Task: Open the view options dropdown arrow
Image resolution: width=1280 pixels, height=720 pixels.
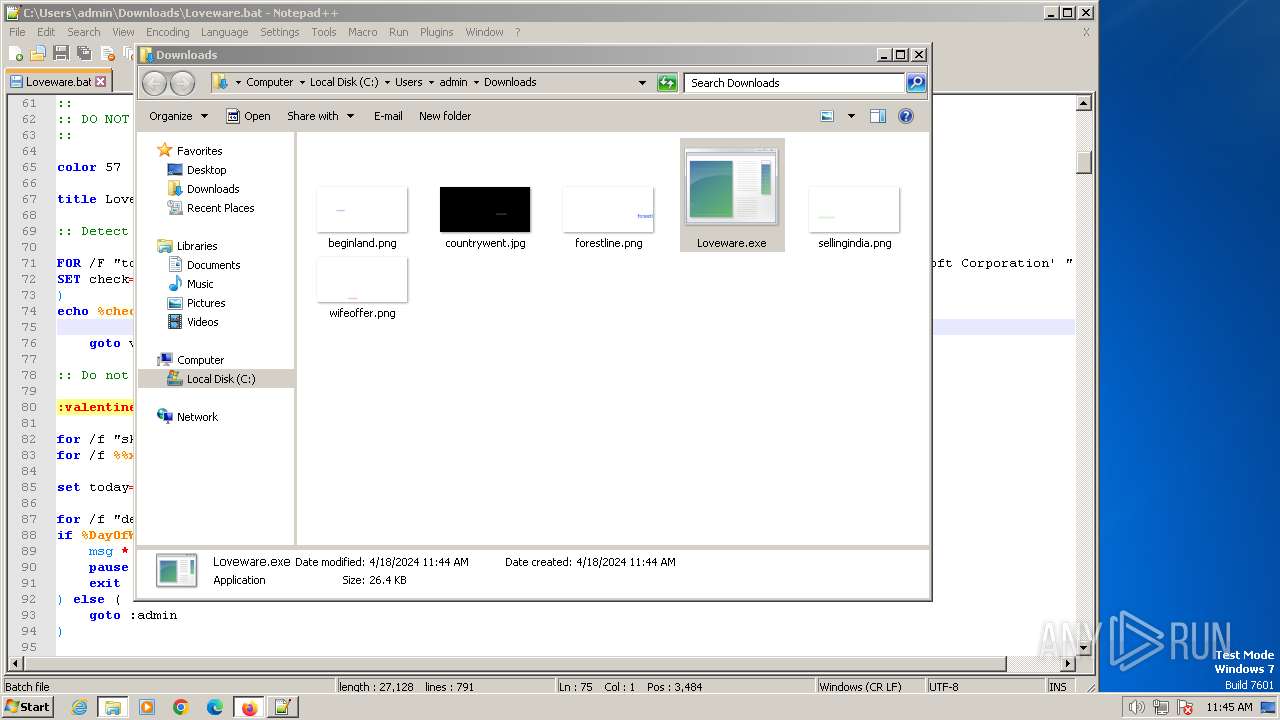Action: pyautogui.click(x=851, y=116)
